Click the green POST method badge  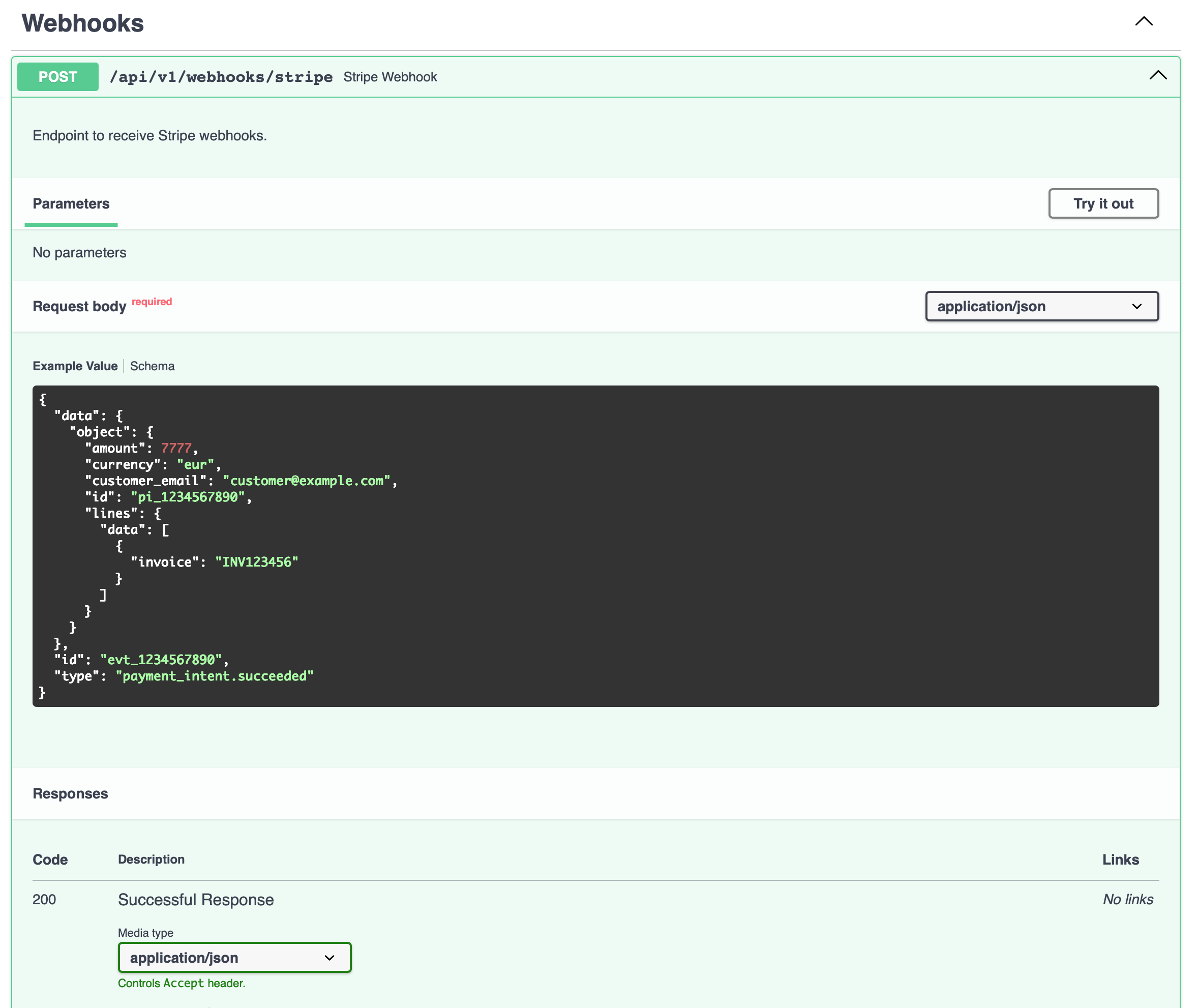pos(57,77)
